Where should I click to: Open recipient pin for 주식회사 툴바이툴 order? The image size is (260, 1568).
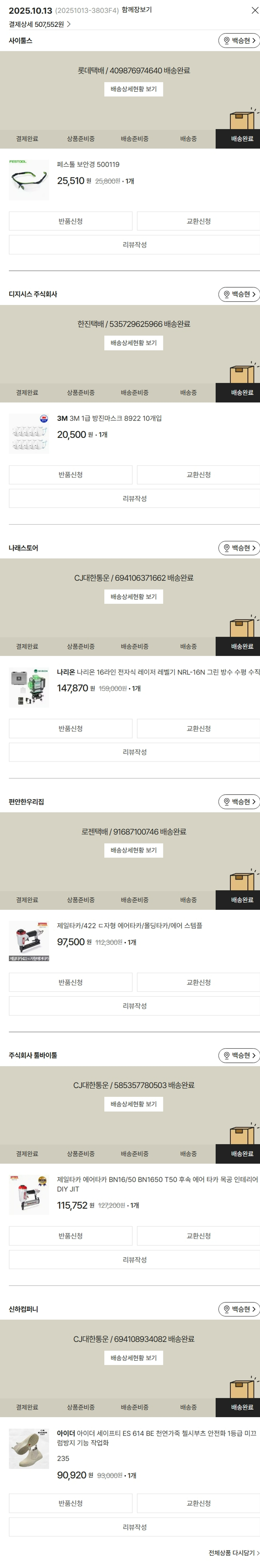(239, 1056)
